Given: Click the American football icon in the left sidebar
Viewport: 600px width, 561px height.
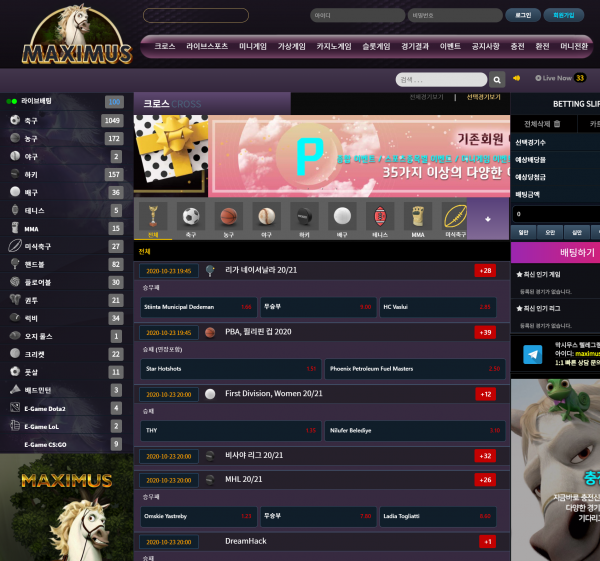Looking at the screenshot, I should tap(15, 246).
